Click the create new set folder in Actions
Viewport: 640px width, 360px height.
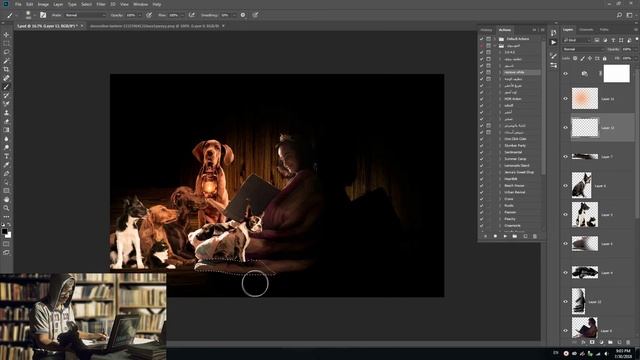[x=515, y=236]
